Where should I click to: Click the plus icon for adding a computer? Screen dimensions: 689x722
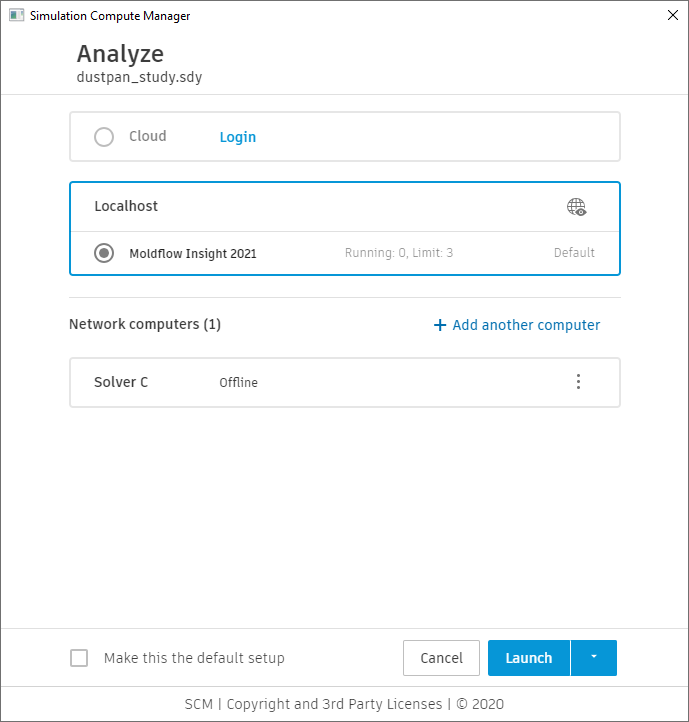(439, 325)
